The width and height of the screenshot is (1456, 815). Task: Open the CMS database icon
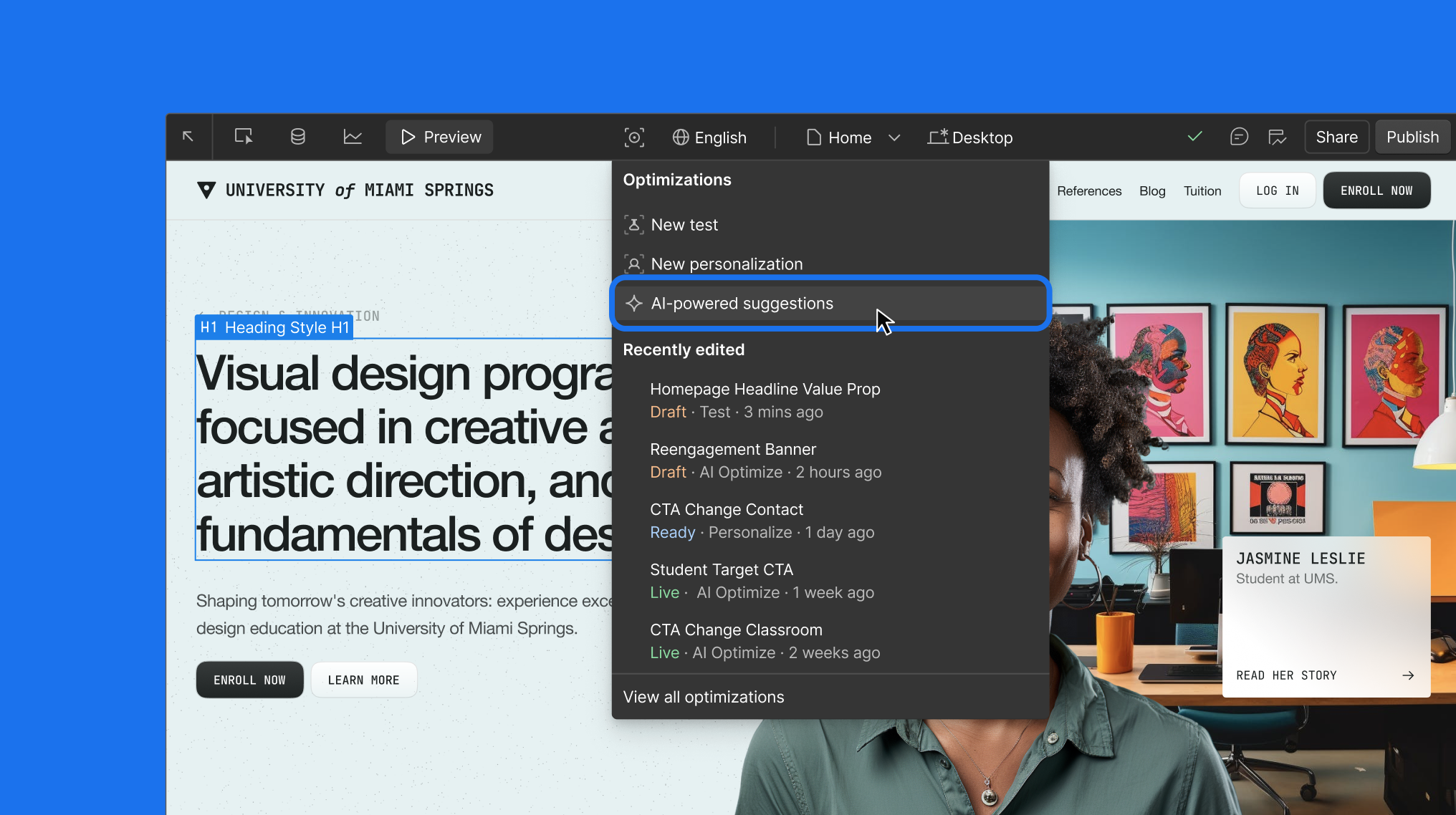(x=298, y=137)
